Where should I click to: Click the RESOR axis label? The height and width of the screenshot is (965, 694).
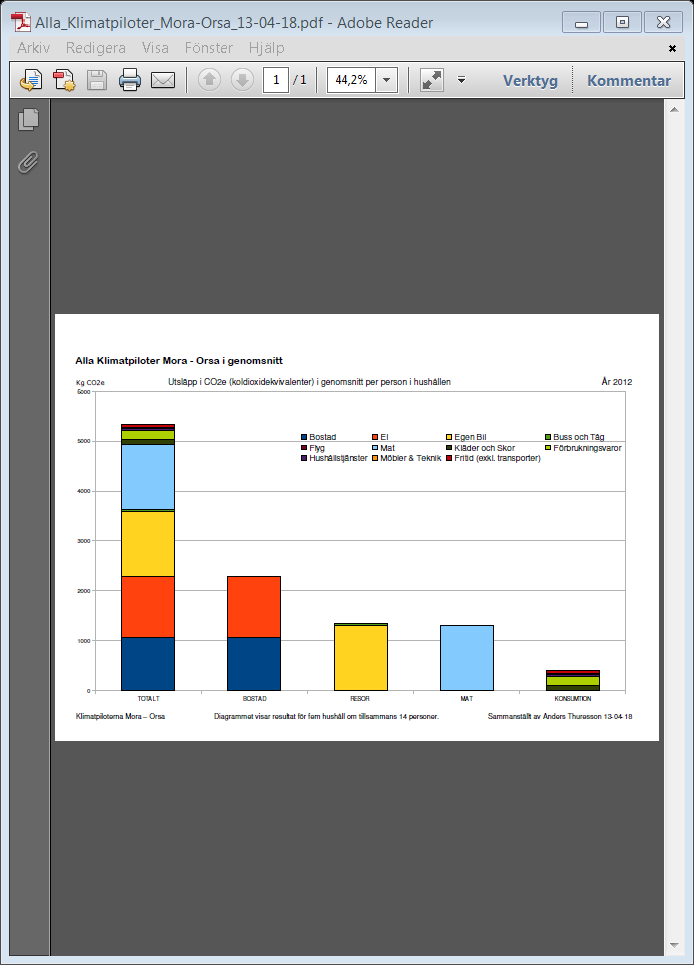coord(360,699)
